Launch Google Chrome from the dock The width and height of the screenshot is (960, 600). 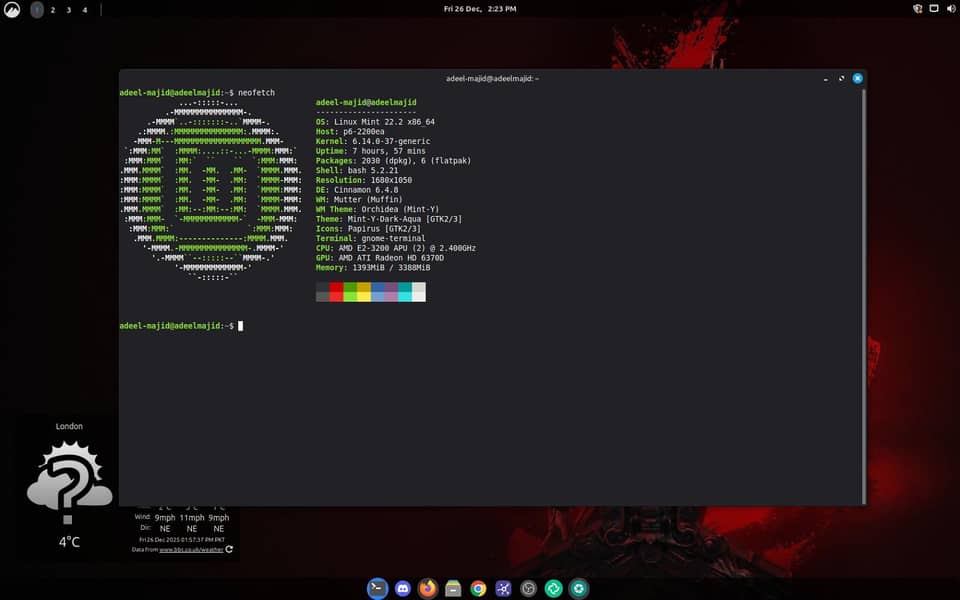pos(478,588)
